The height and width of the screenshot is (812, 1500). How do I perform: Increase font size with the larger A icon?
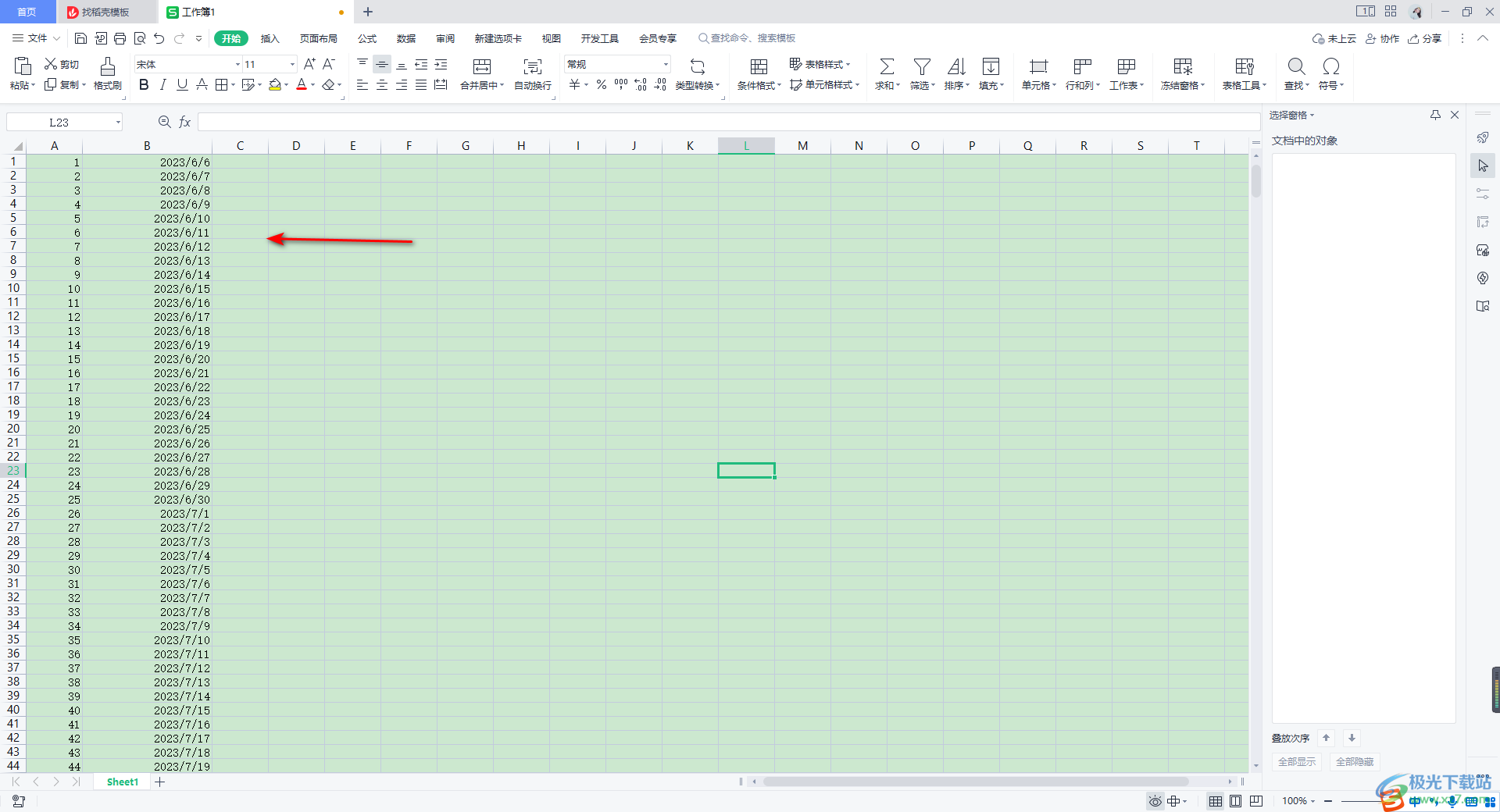pyautogui.click(x=309, y=64)
